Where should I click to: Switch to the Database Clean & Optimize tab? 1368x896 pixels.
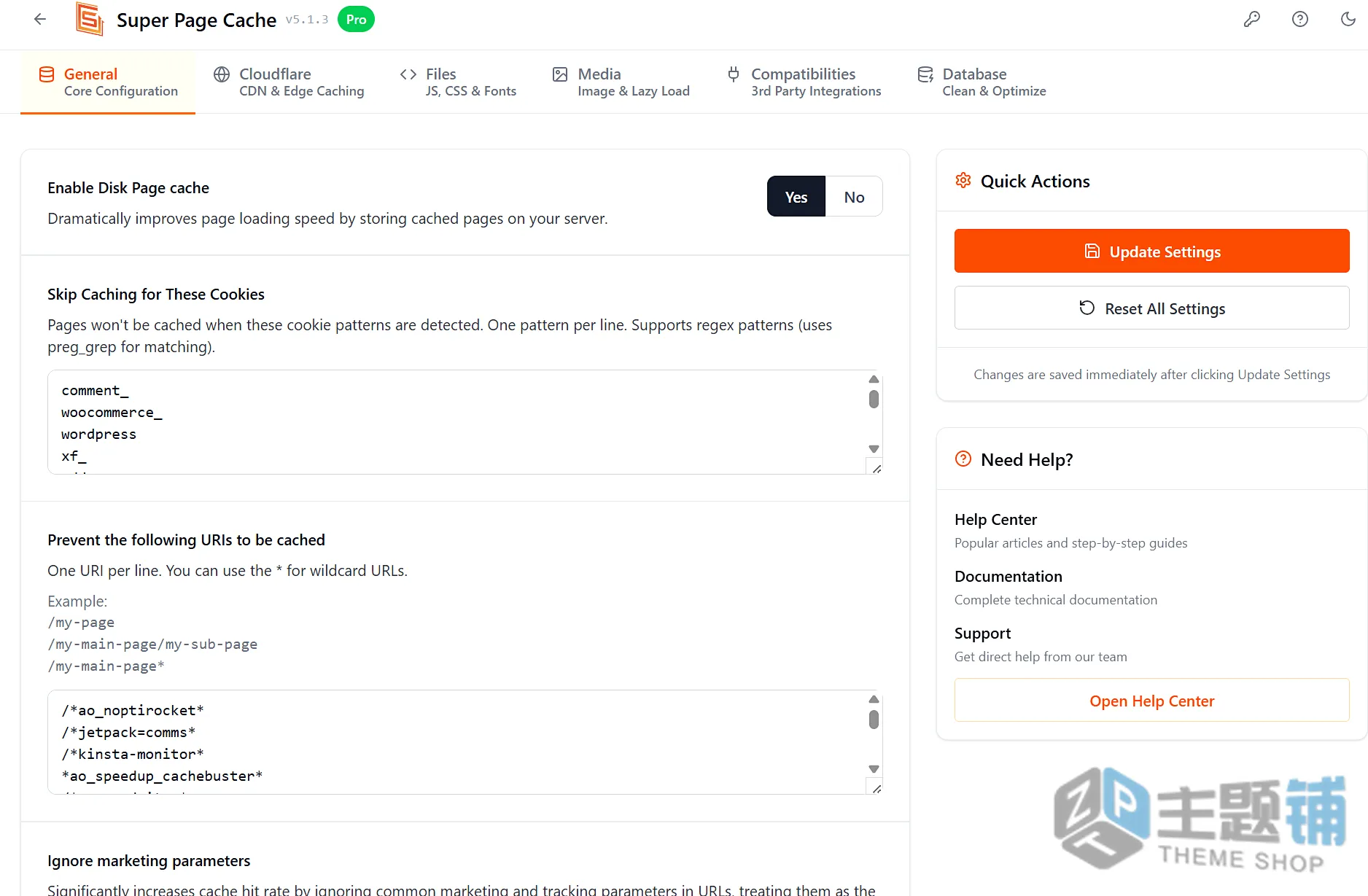(x=982, y=82)
